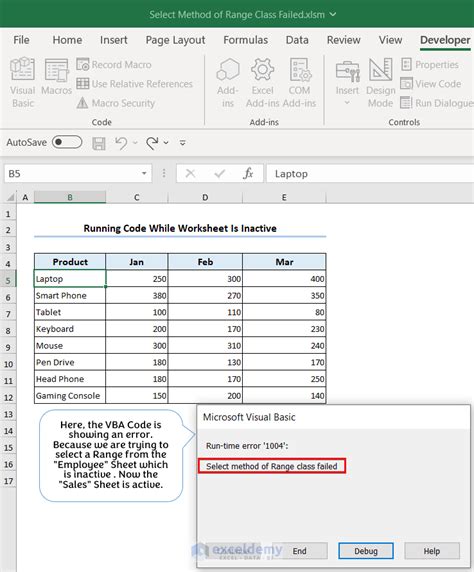Switch to the Insert ribbon tab
Image resolution: width=474 pixels, height=572 pixels.
pos(113,40)
